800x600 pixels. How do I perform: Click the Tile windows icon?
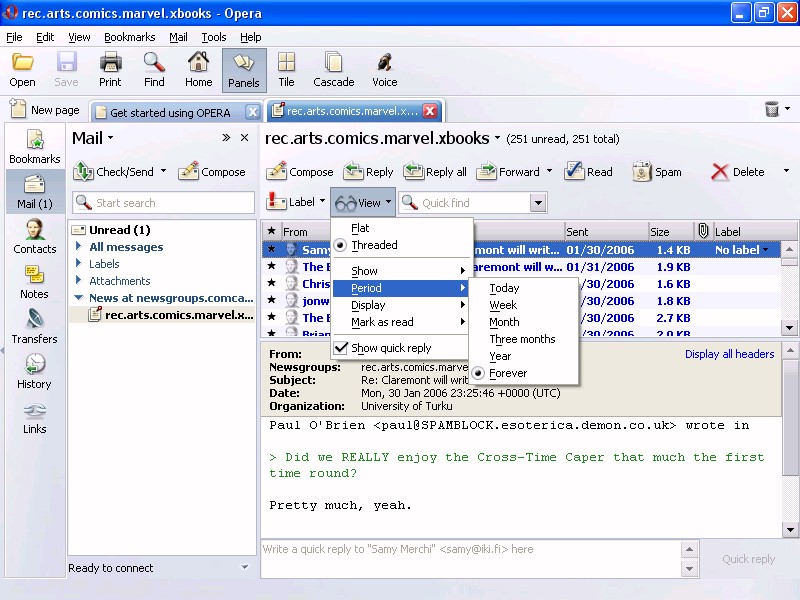[286, 70]
